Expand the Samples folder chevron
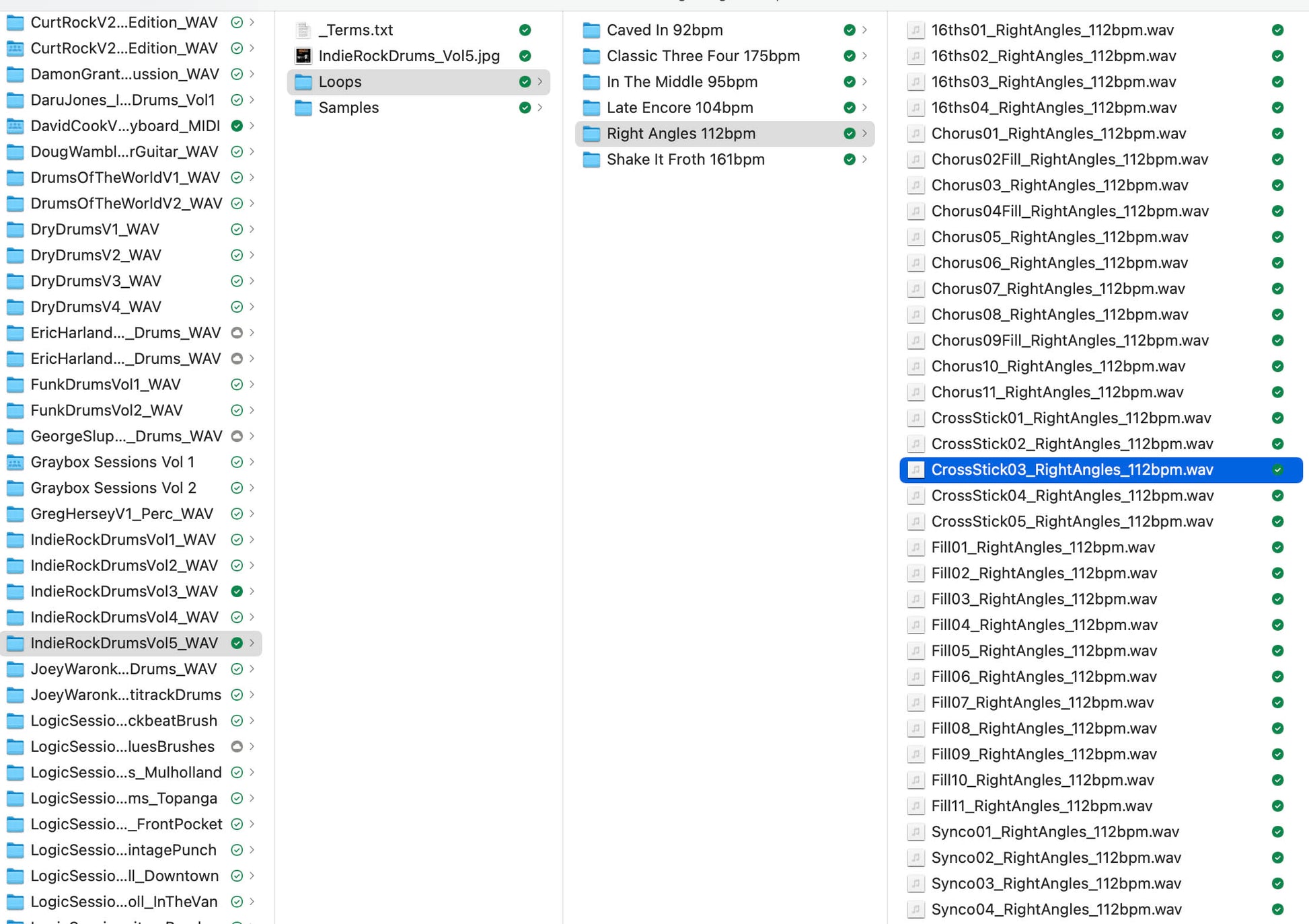 pos(540,108)
